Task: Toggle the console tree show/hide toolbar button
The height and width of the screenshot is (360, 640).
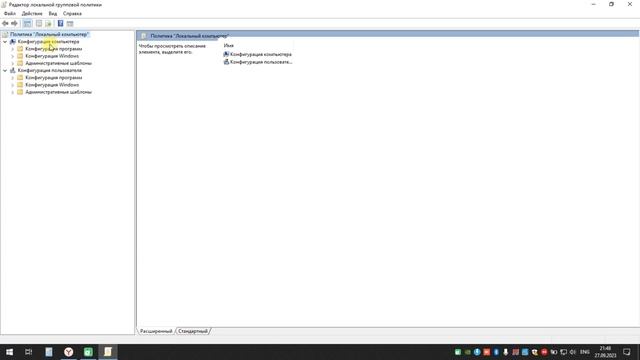Action: [27, 24]
